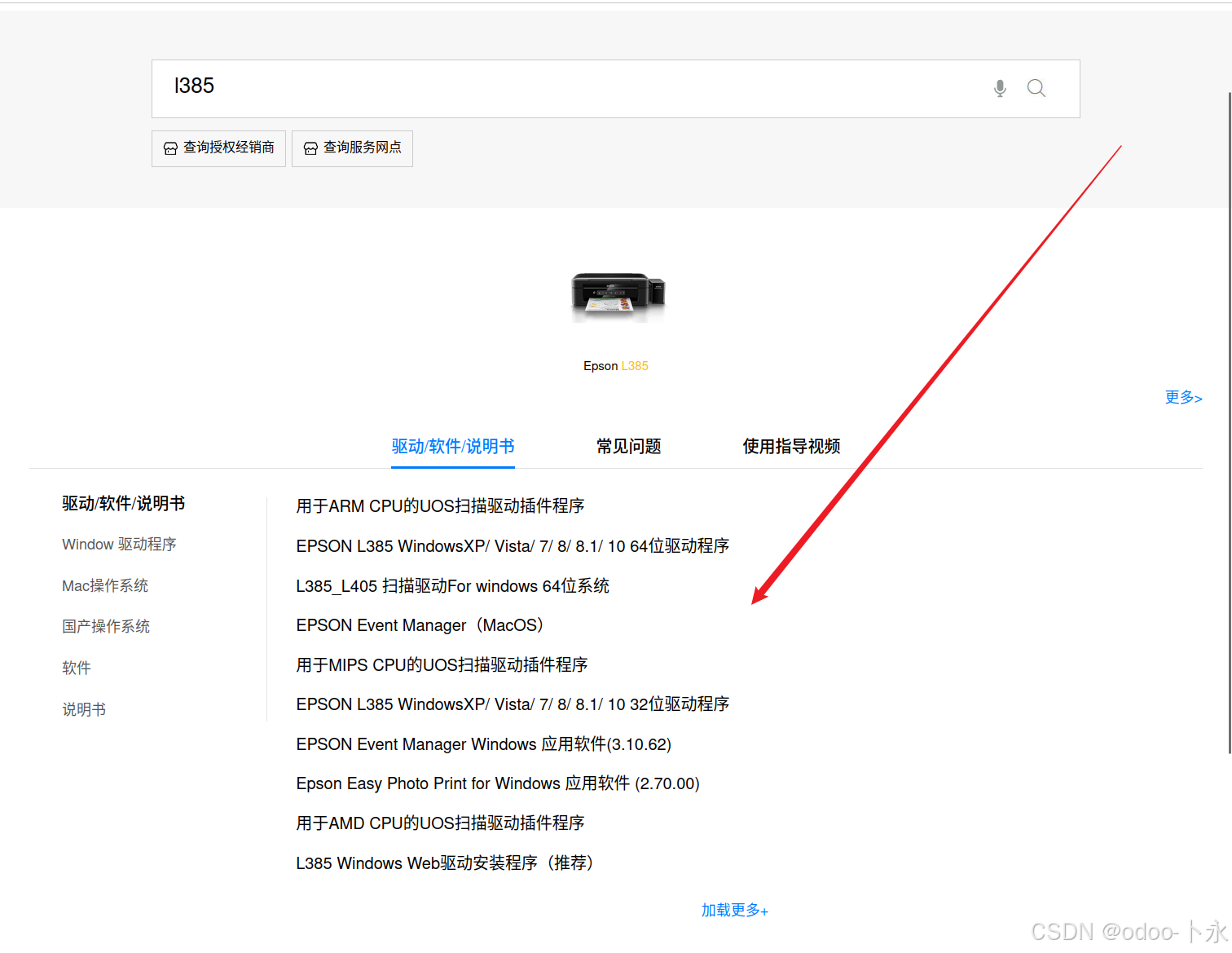Open EPSON Event Manager Windows 应用软件(3.10.62)
This screenshot has height=953, width=1232.
point(483,744)
